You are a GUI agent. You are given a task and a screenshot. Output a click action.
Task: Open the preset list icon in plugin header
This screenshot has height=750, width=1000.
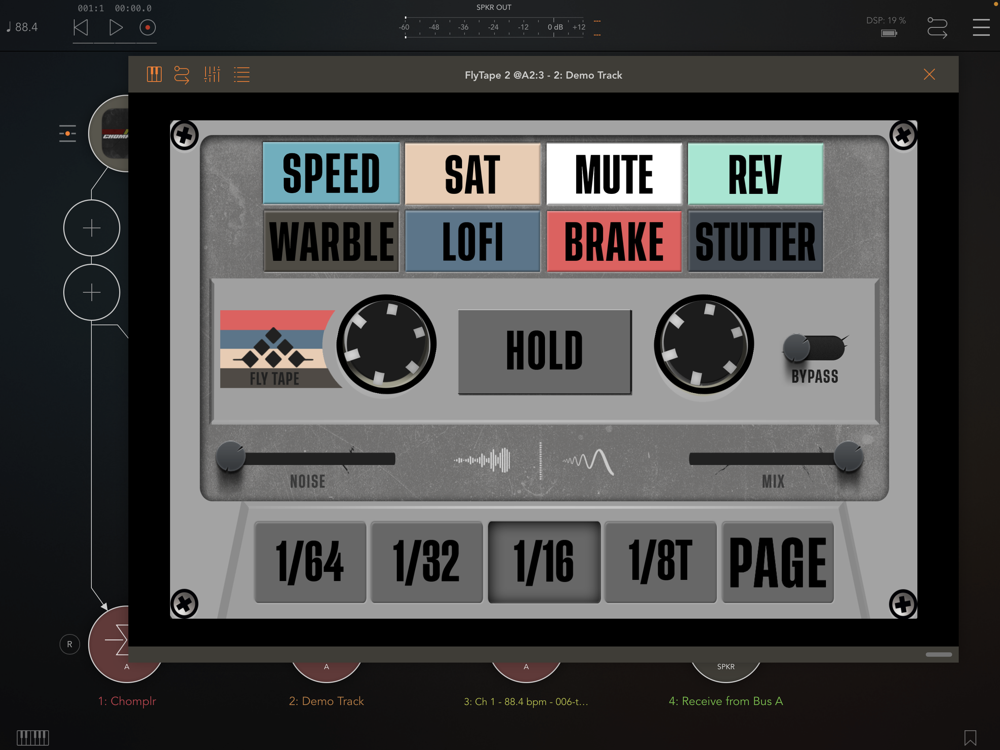coord(242,75)
